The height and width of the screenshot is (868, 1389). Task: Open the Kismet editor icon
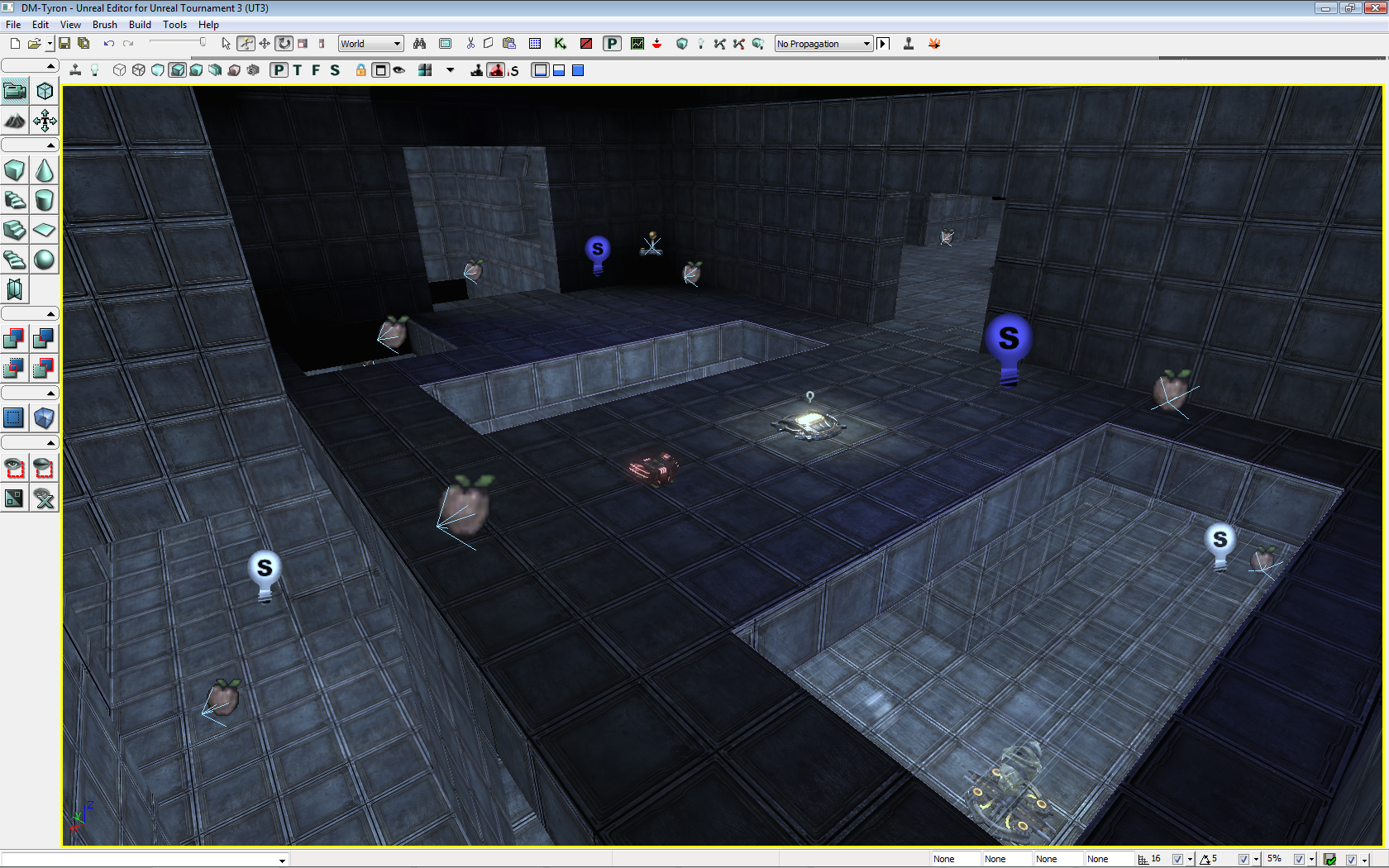tap(561, 44)
